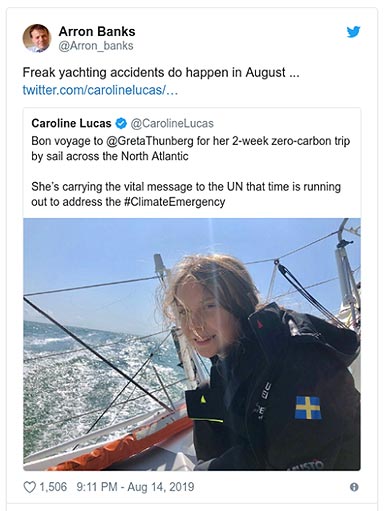Click the #ClimateEmergency hashtag
The height and width of the screenshot is (511, 384).
click(174, 202)
